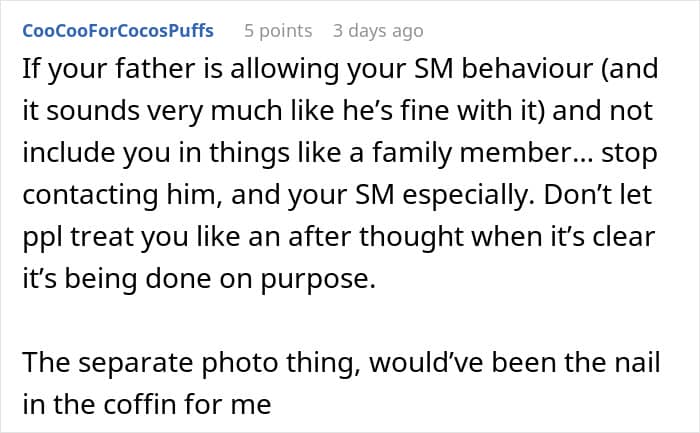Click the "3 days ago" timestamp
700x433 pixels.
tap(377, 31)
